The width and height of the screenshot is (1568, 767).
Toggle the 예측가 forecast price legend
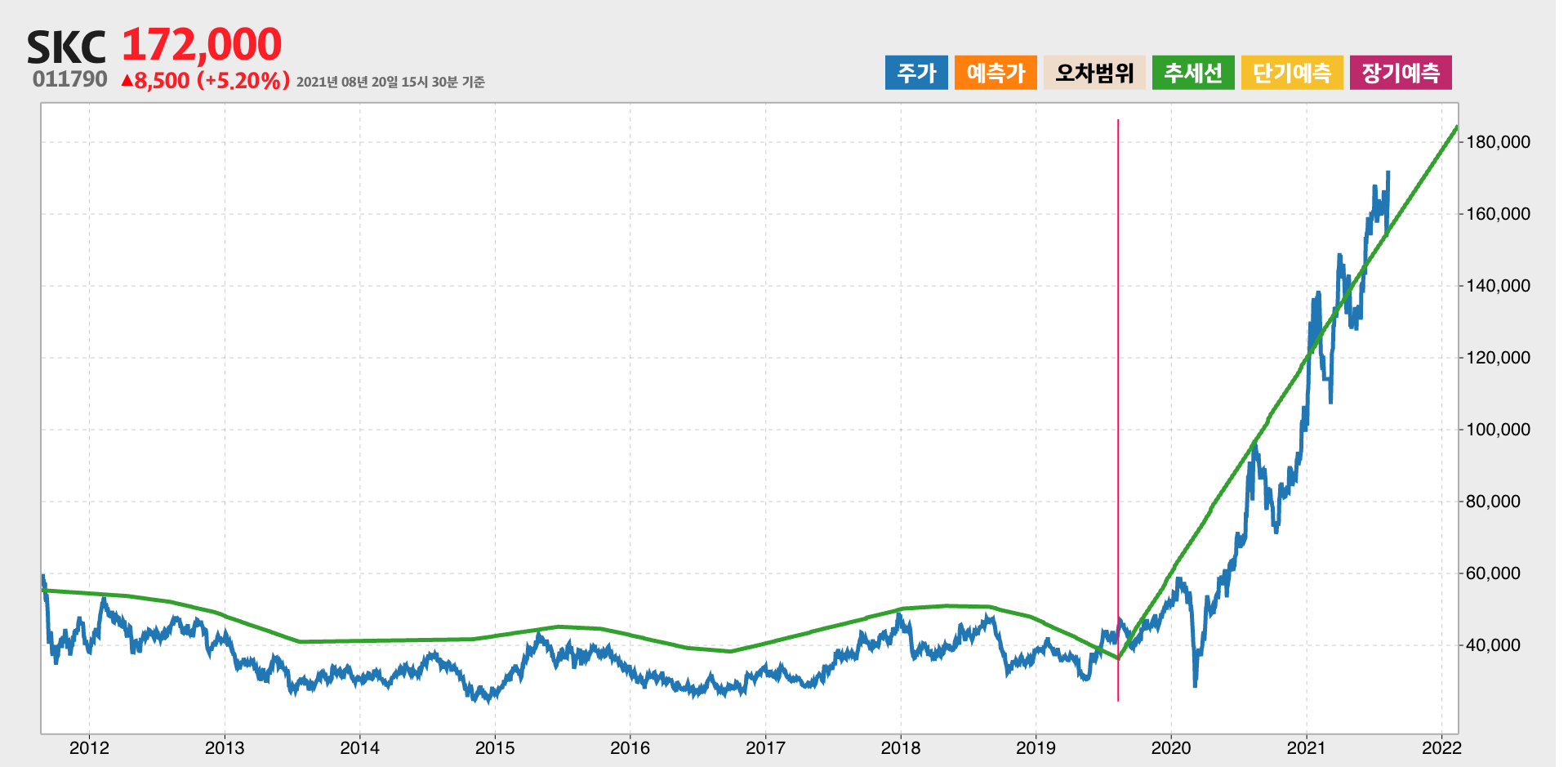point(996,73)
